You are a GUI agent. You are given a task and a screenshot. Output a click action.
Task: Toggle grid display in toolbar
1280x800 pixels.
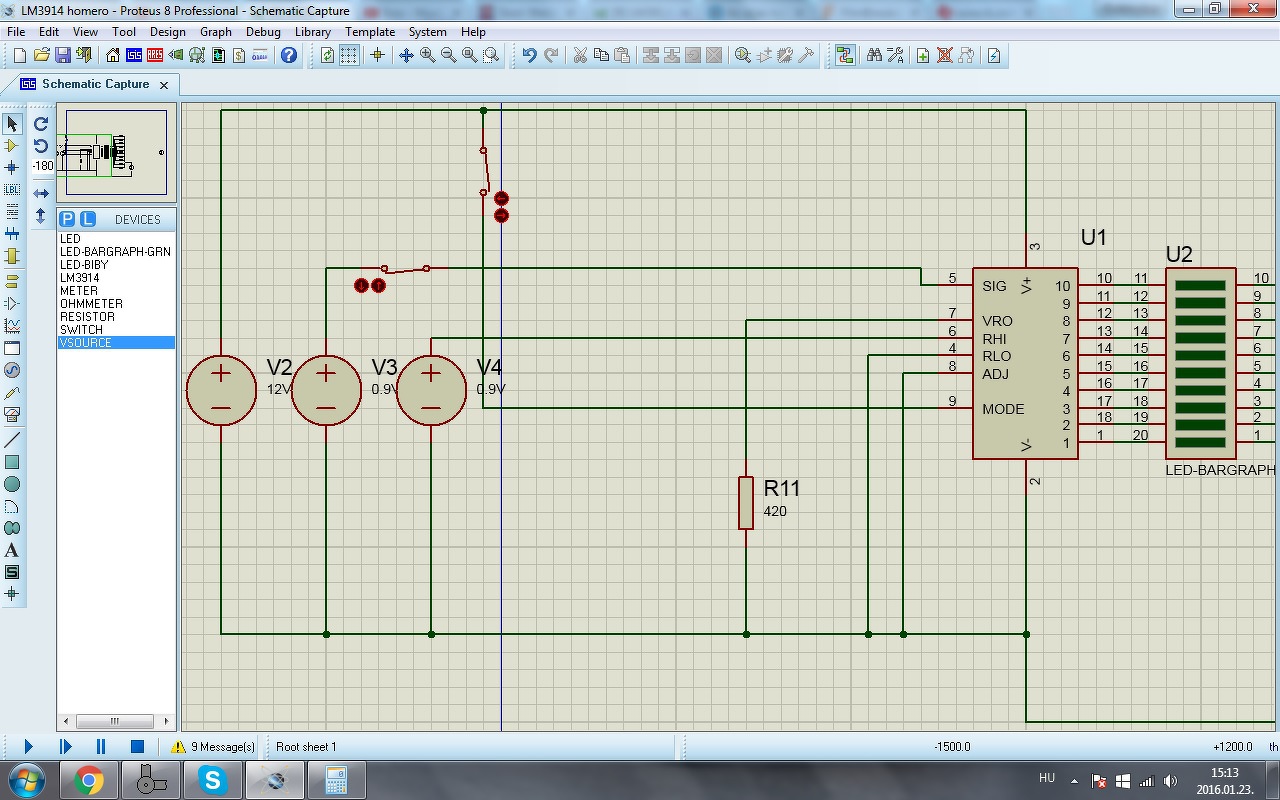(x=349, y=56)
